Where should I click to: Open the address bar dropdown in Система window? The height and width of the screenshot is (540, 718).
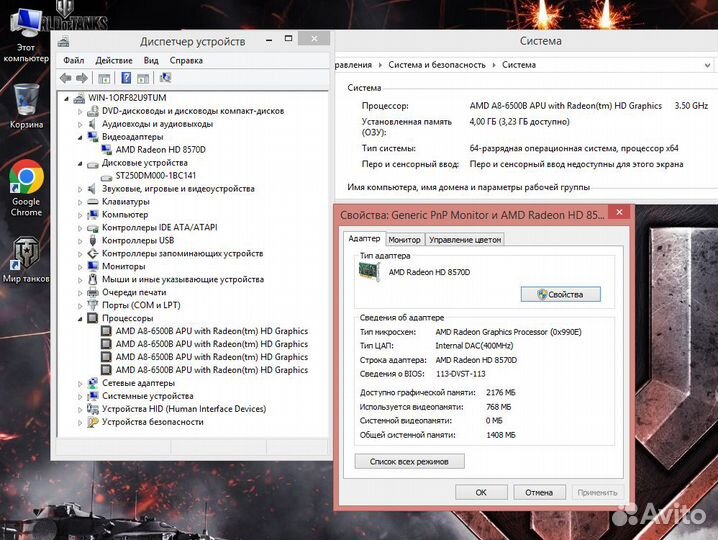tap(707, 65)
